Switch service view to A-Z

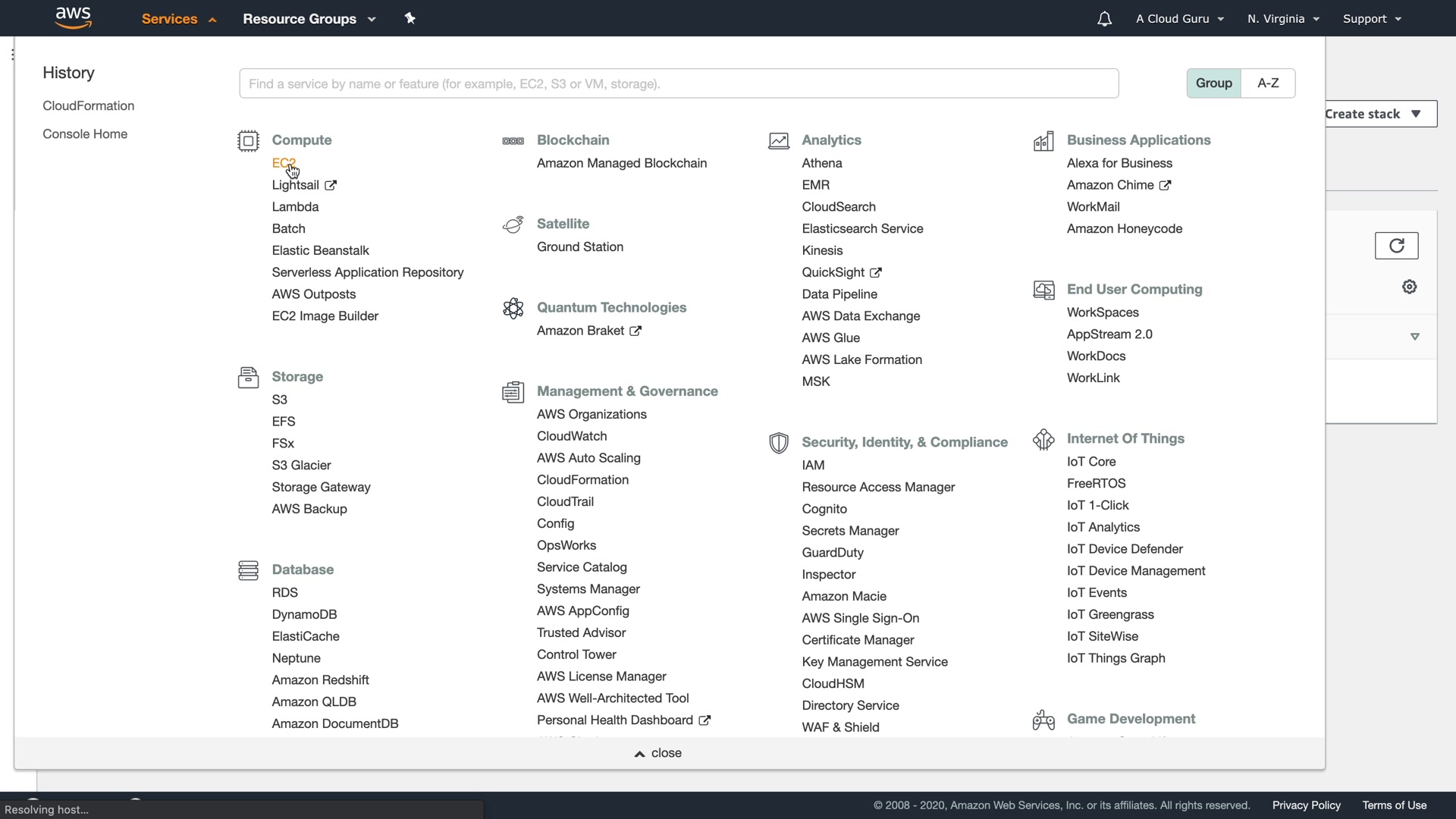point(1268,83)
